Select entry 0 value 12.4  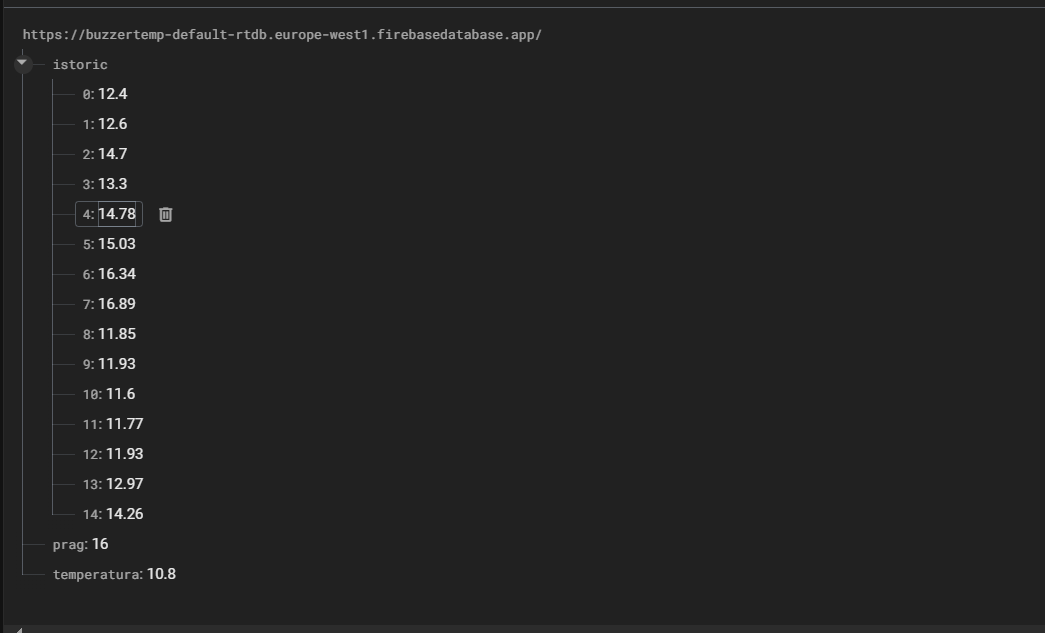click(x=113, y=94)
